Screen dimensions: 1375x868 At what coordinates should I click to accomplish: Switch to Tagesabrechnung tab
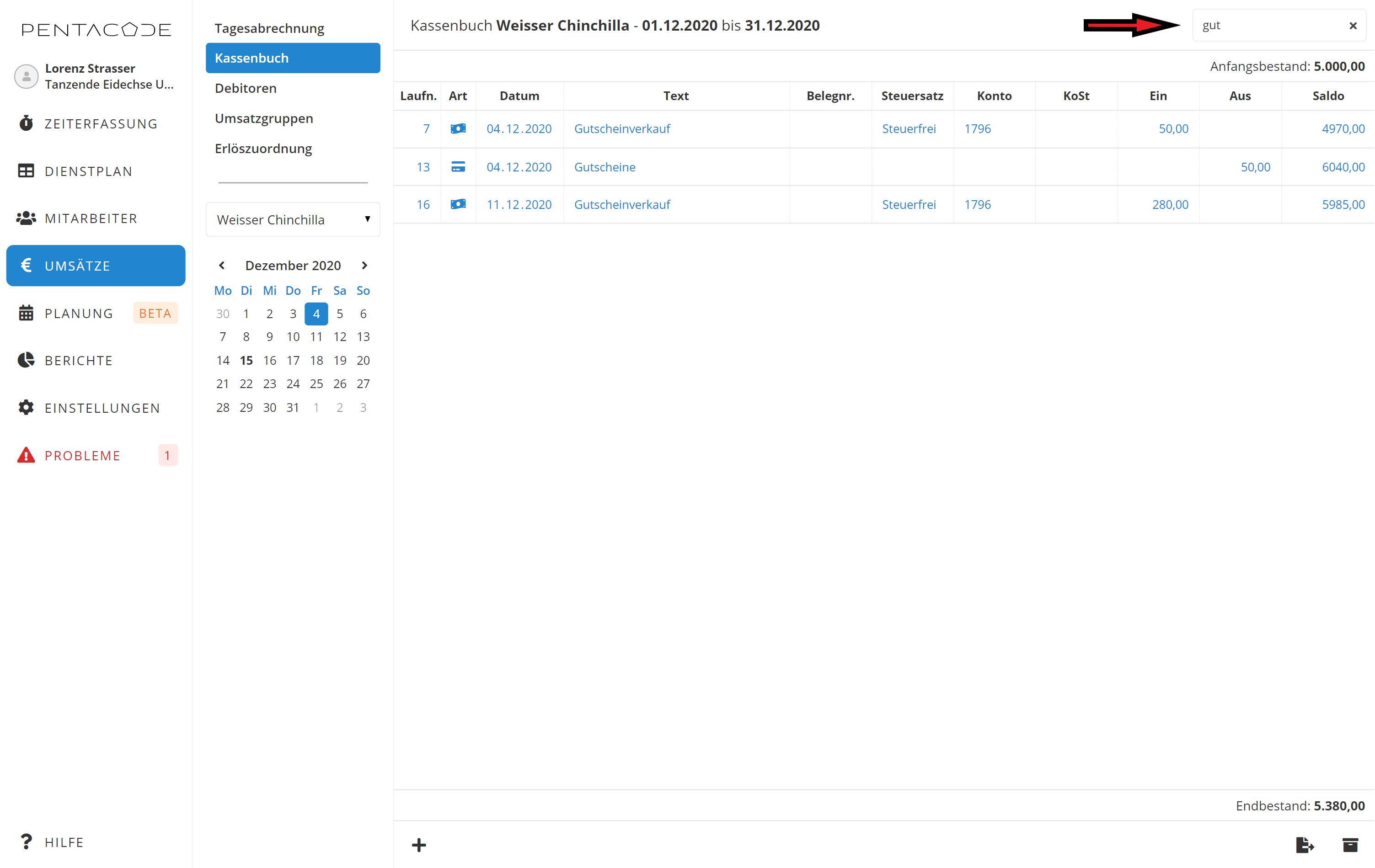(269, 28)
